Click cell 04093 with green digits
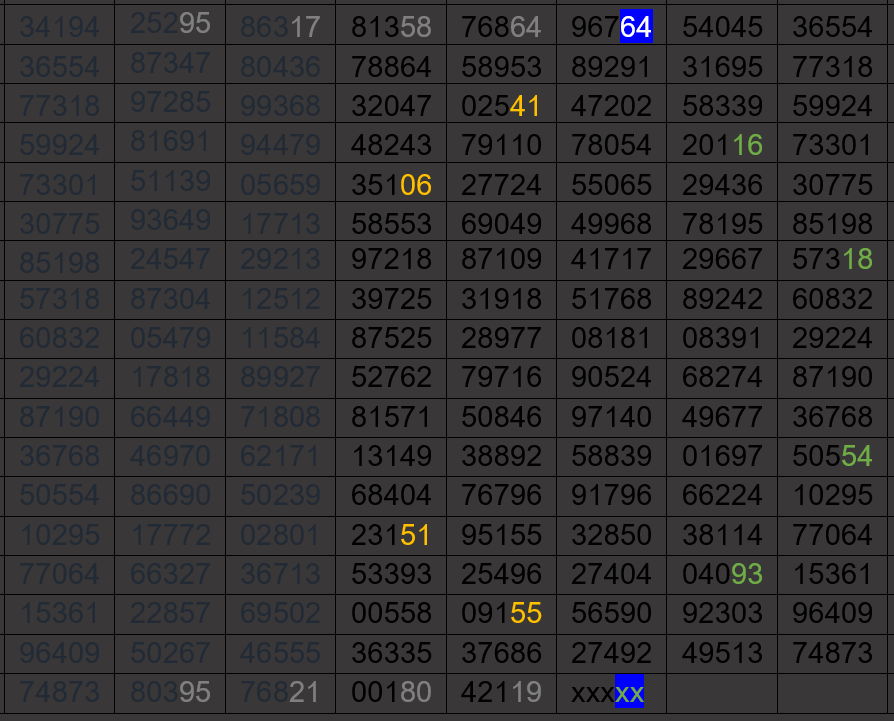This screenshot has height=721, width=894. click(x=722, y=574)
